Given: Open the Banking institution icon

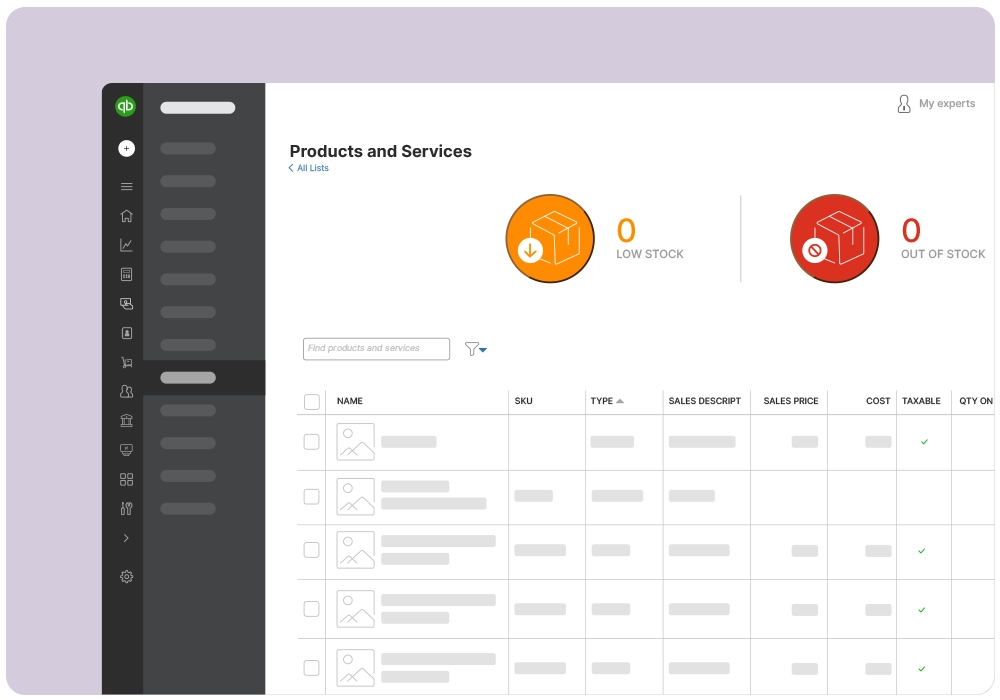Looking at the screenshot, I should coord(126,420).
